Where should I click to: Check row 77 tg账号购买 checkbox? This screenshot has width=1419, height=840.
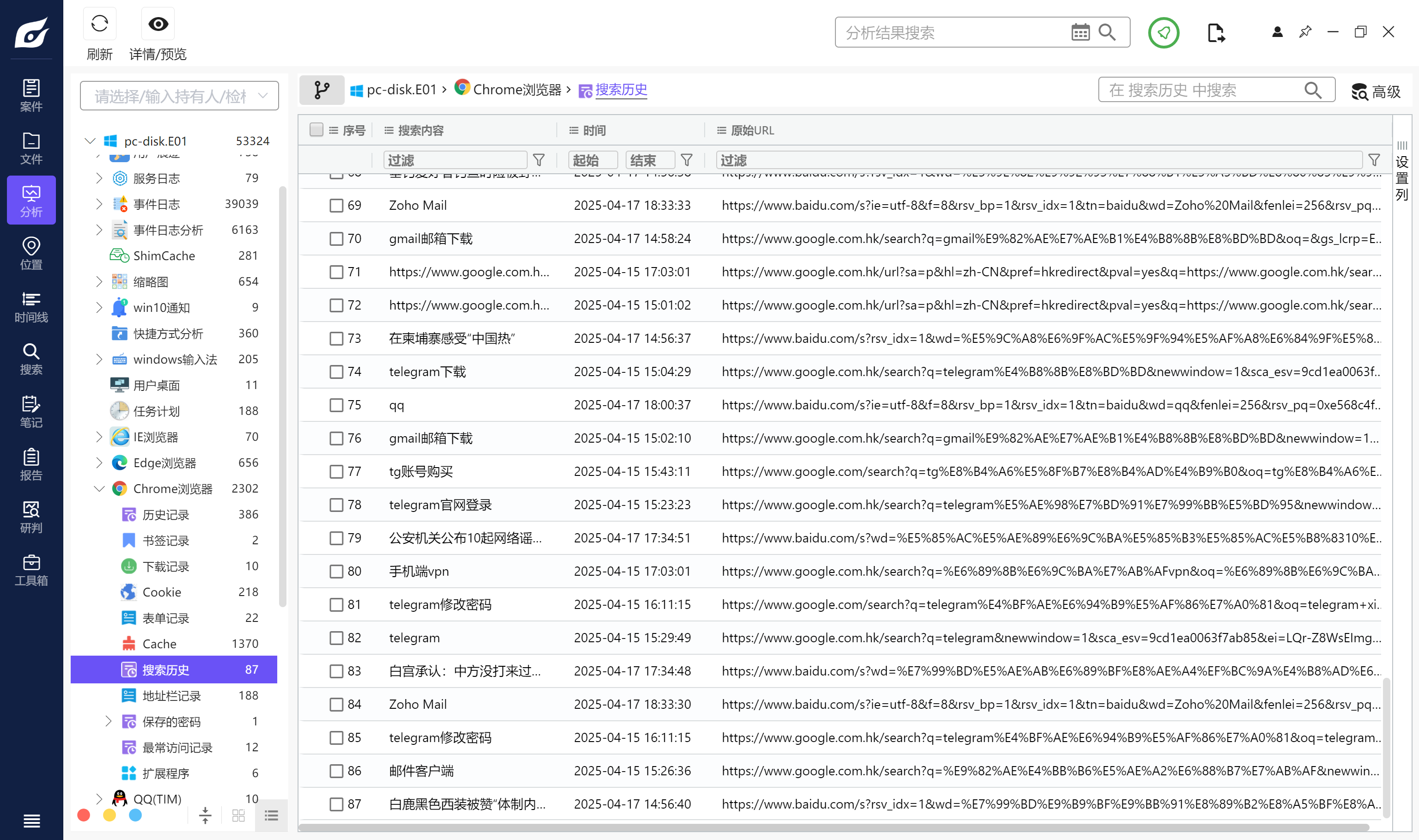point(336,471)
